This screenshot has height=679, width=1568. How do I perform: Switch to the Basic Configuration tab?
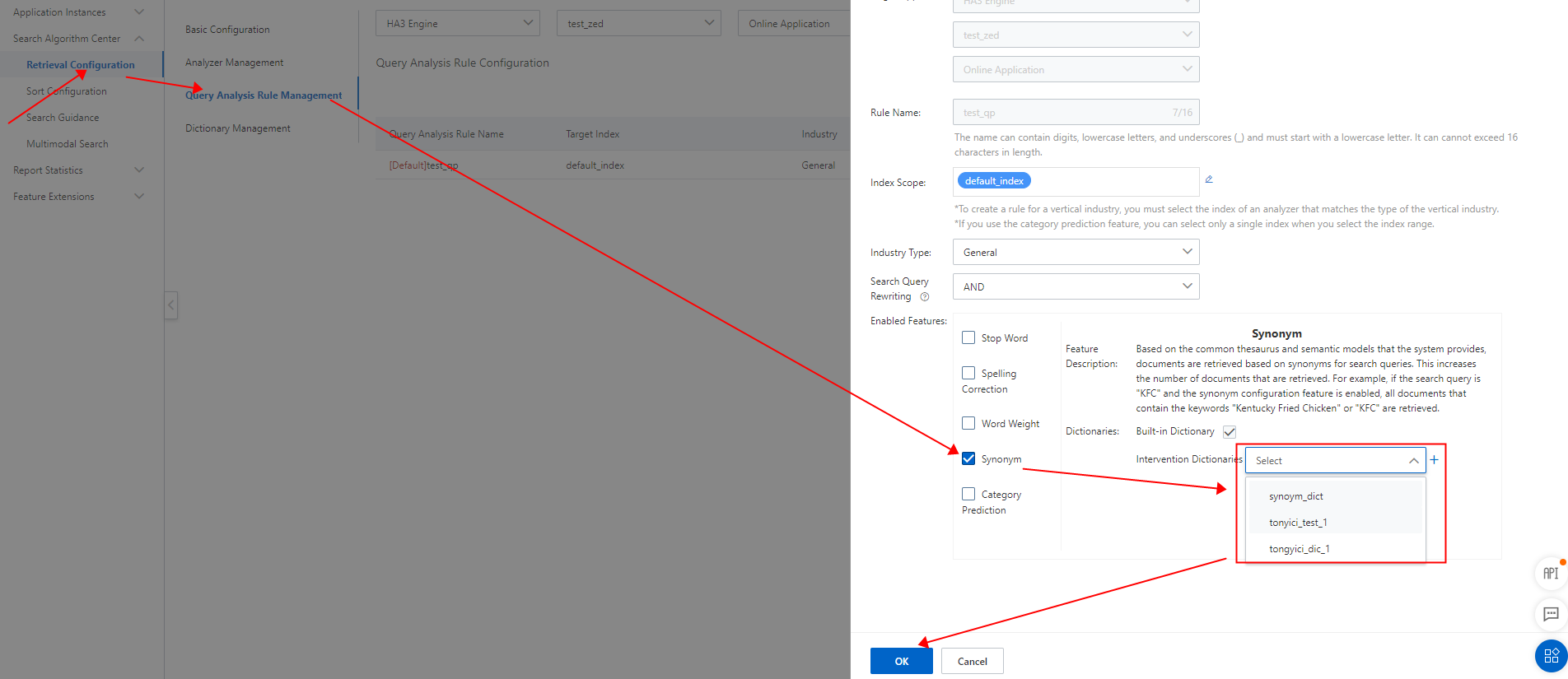pyautogui.click(x=227, y=30)
